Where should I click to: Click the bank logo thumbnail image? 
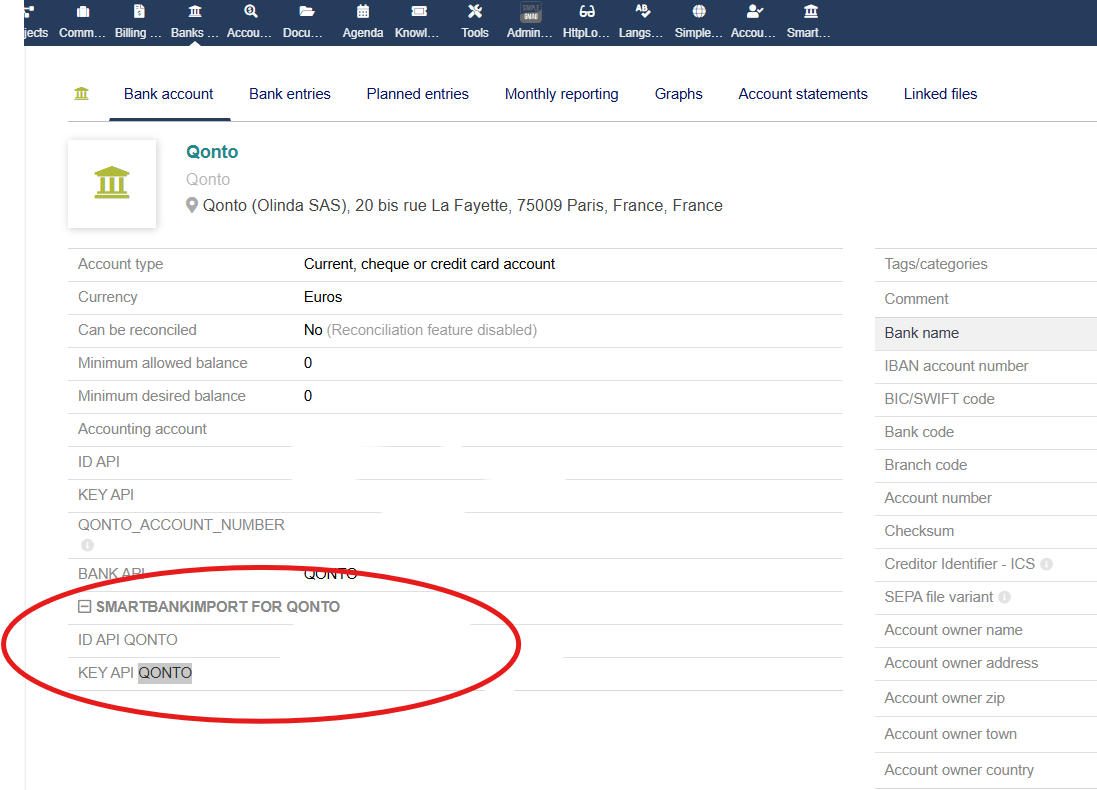click(112, 184)
